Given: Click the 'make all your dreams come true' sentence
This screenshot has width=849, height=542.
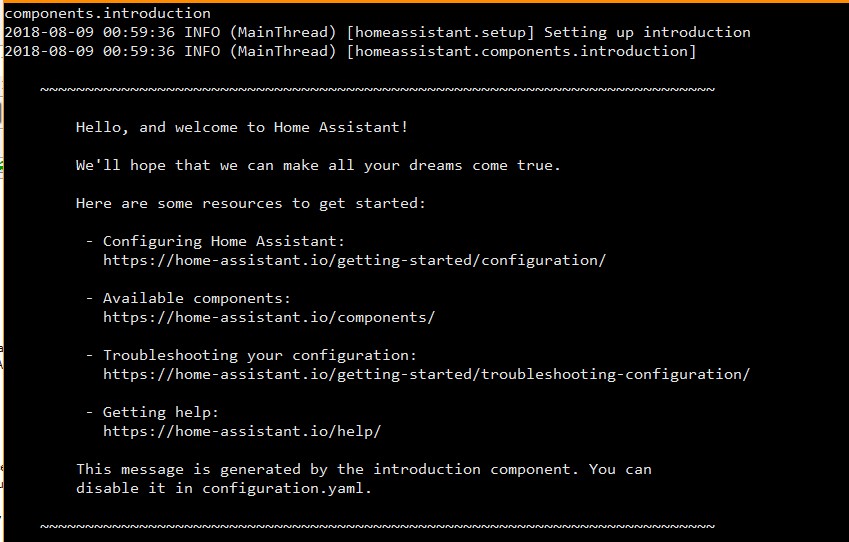Looking at the screenshot, I should pyautogui.click(x=318, y=165).
